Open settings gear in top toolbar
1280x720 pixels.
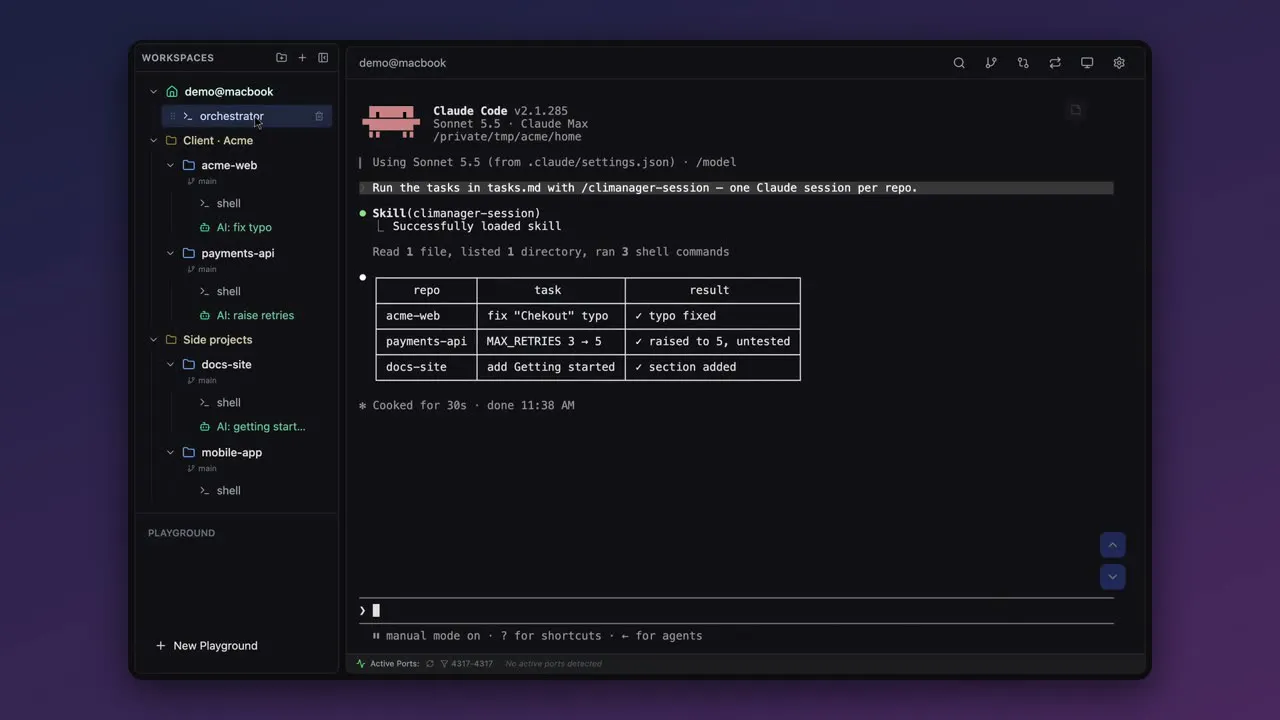coord(1119,63)
